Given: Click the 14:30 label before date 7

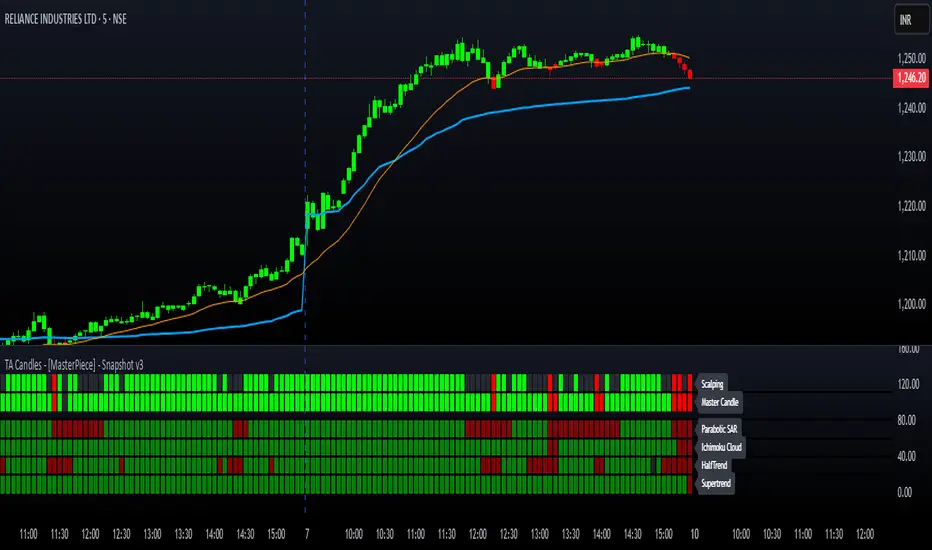Looking at the screenshot, I should tap(245, 534).
